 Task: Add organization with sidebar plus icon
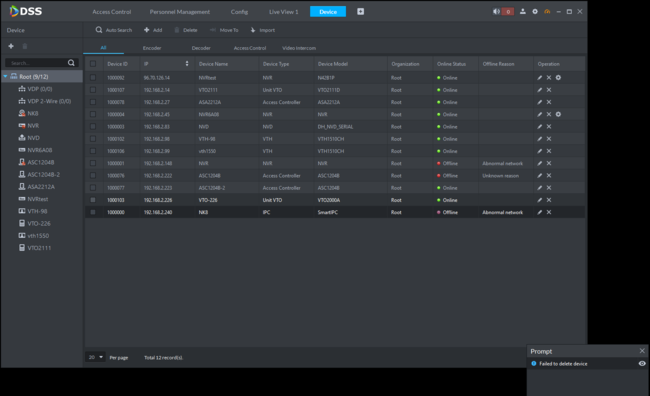[x=11, y=46]
